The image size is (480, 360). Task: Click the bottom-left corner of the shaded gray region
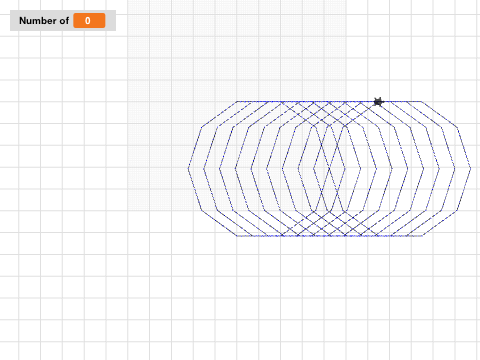[128, 210]
